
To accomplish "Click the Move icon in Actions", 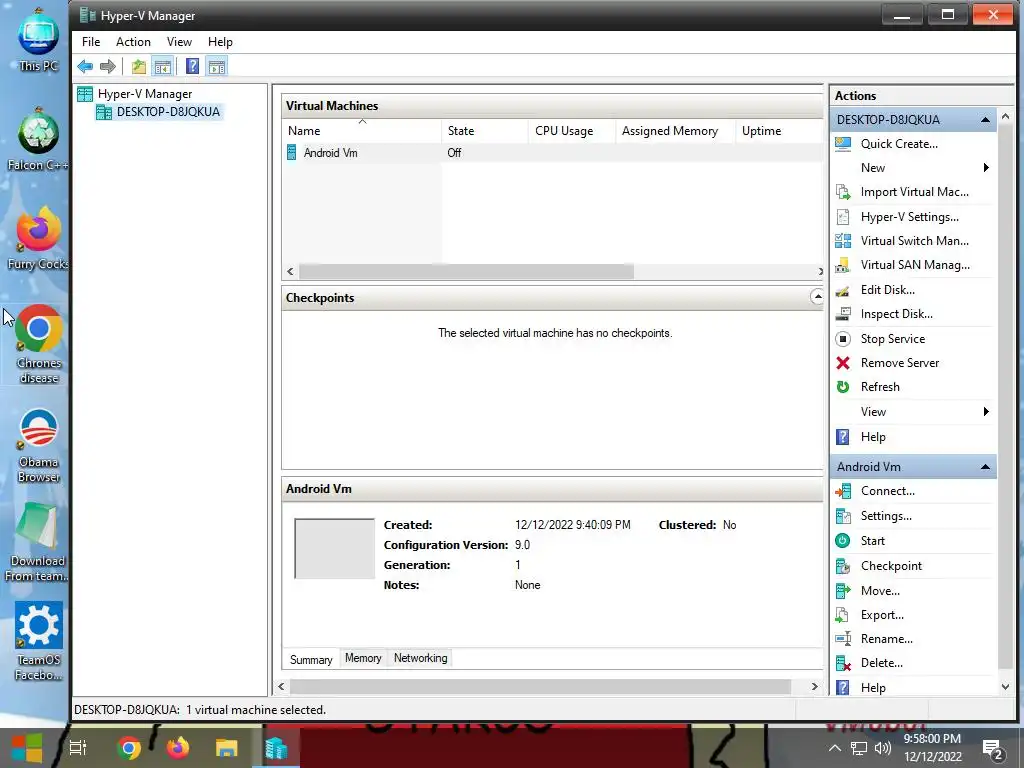I will pos(843,591).
